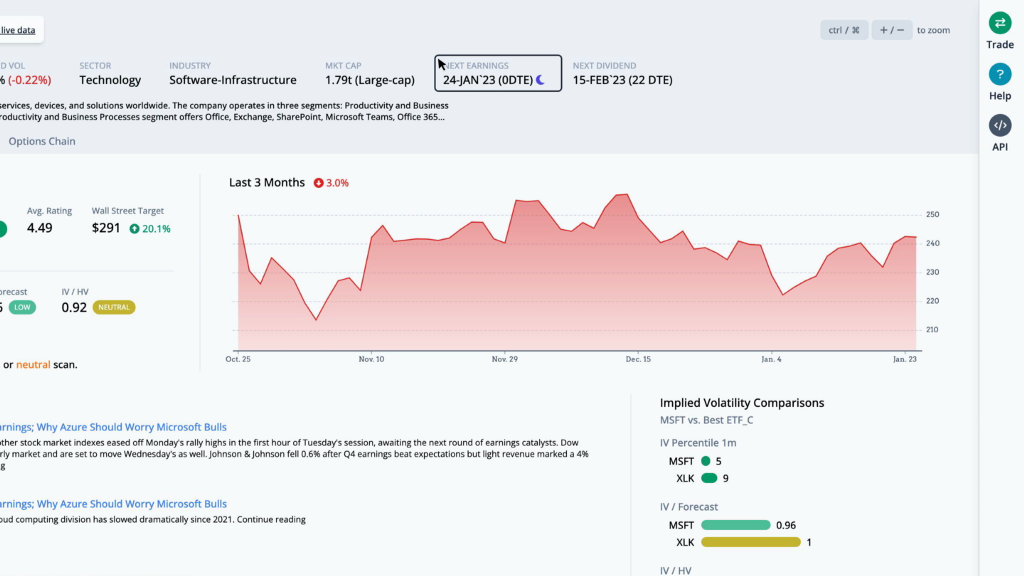This screenshot has width=1024, height=576.
Task: Open the API code icon
Action: [x=1000, y=126]
